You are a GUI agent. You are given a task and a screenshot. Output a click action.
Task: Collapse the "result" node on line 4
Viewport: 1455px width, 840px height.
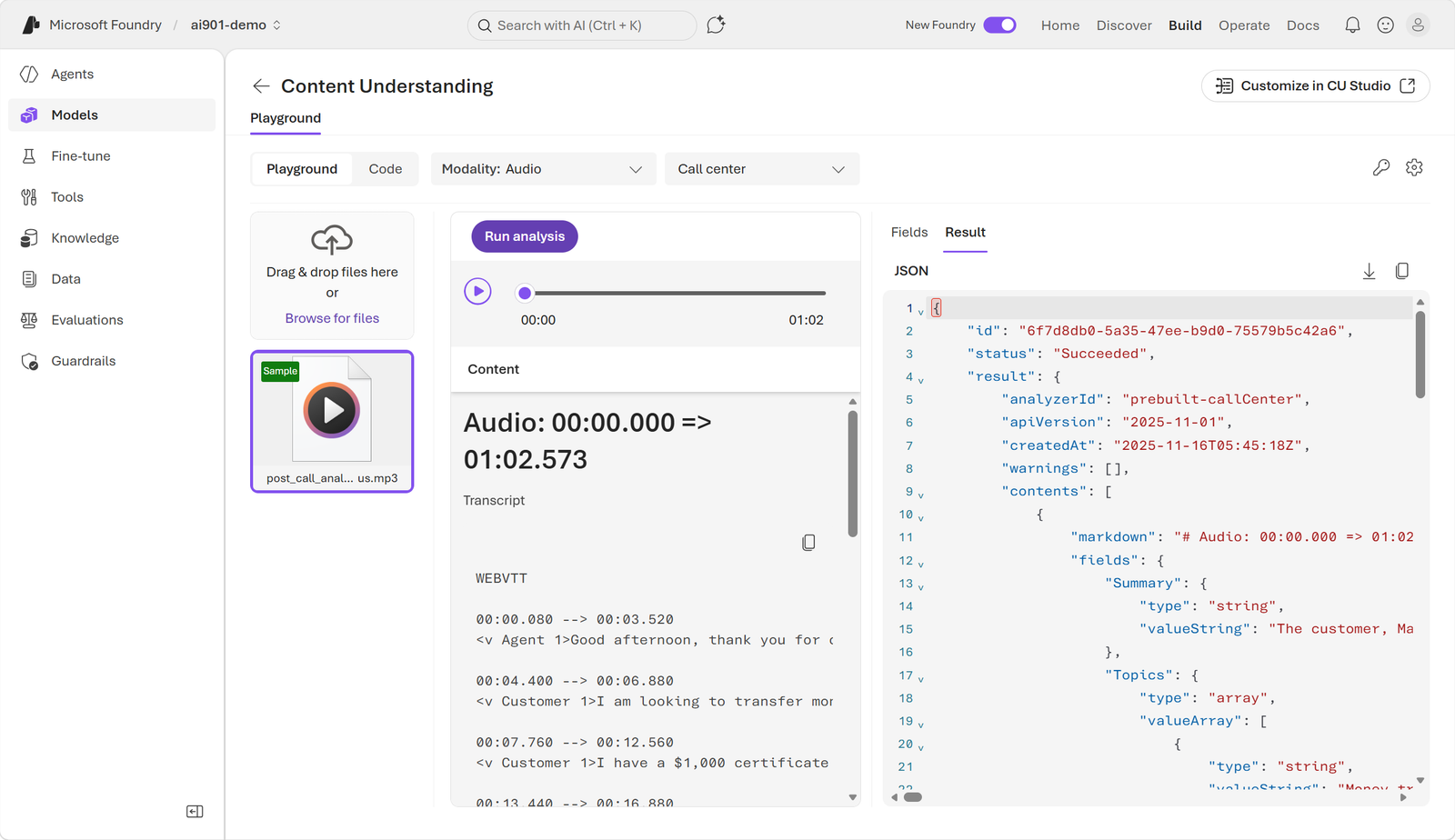(x=920, y=380)
